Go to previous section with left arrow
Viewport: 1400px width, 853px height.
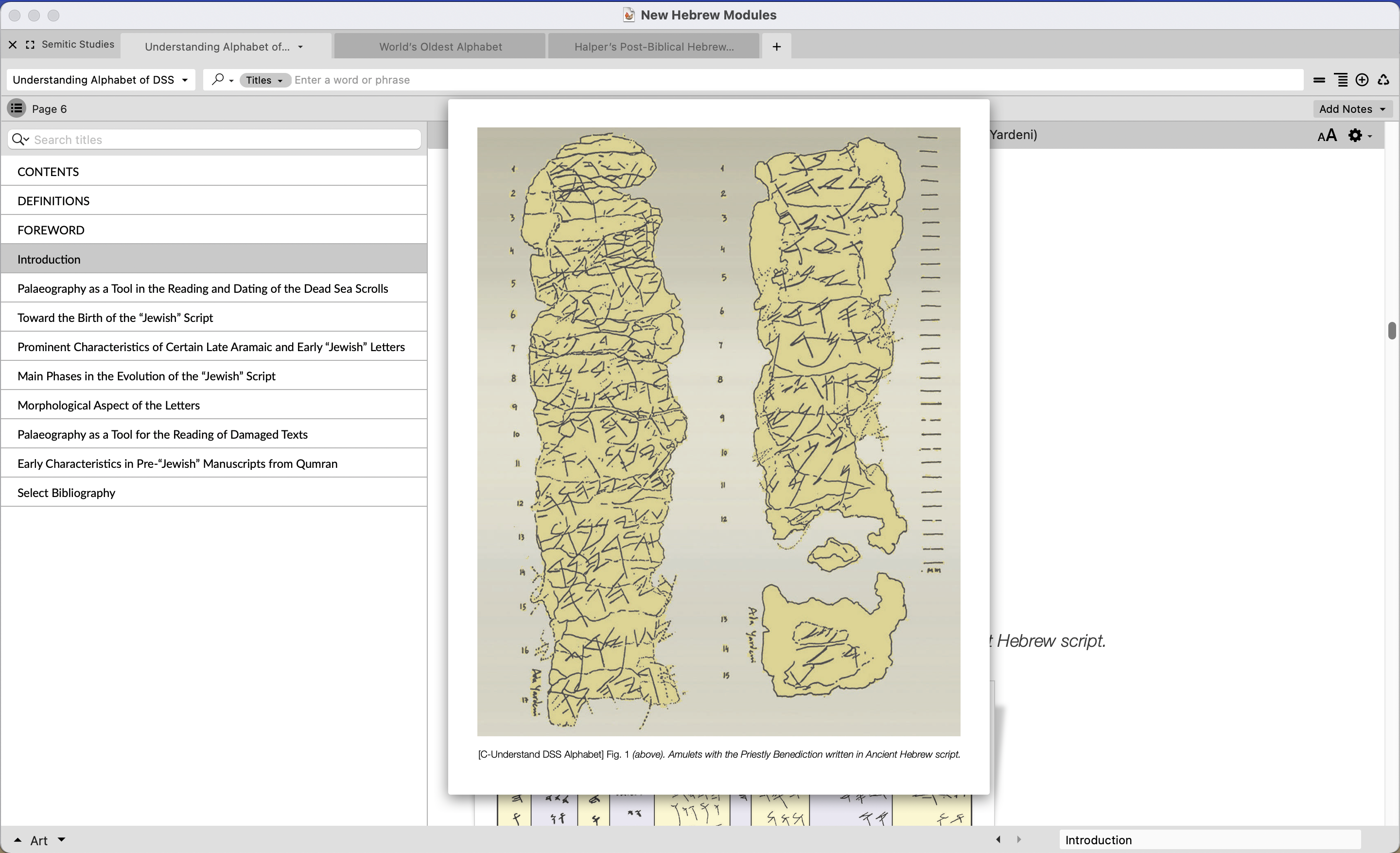[x=998, y=839]
